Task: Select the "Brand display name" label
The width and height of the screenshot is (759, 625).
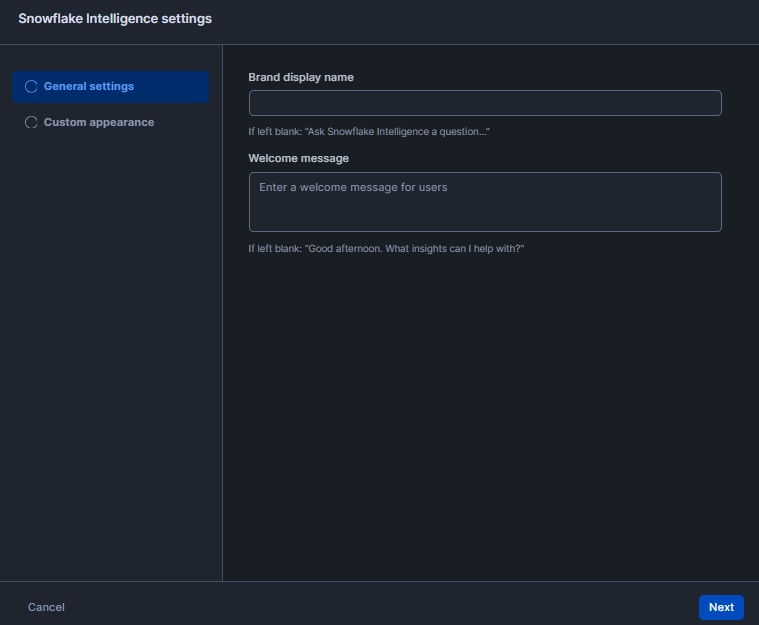Action: click(301, 77)
